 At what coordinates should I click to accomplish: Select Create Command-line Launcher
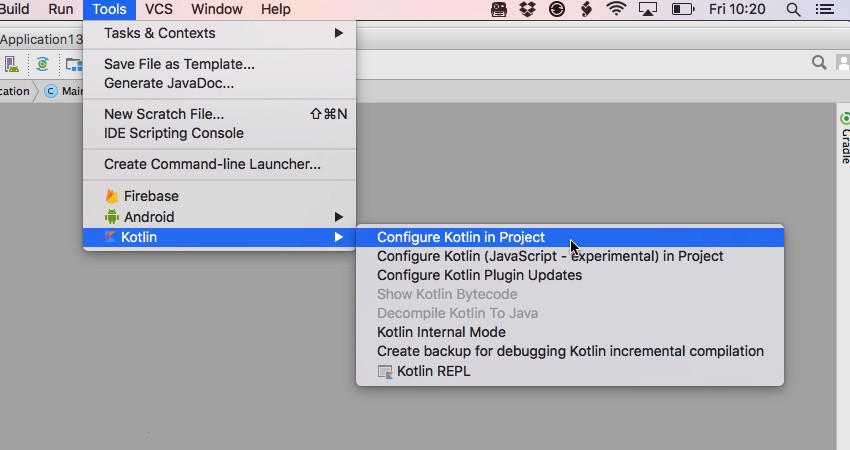coord(219,164)
